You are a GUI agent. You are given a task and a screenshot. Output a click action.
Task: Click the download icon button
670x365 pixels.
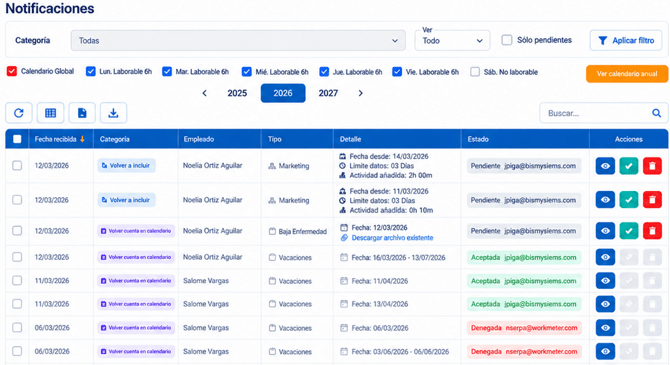113,113
